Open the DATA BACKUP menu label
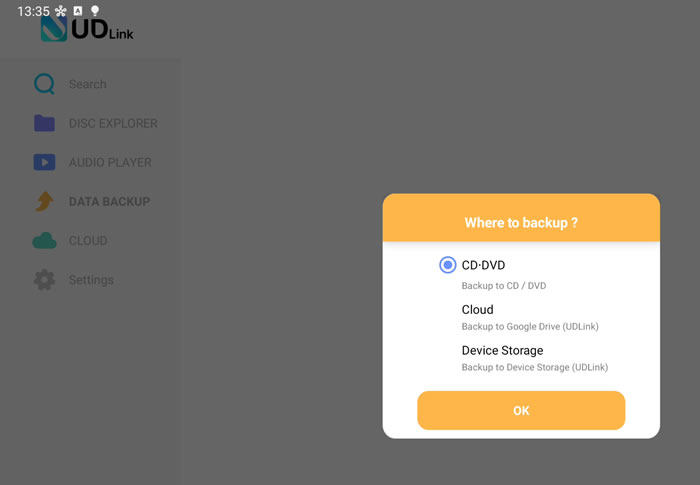 point(109,201)
